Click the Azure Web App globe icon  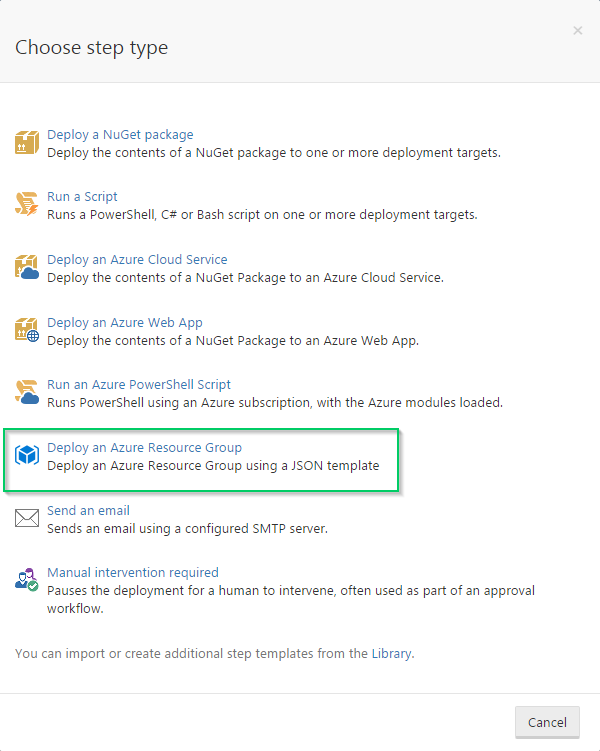point(27,330)
